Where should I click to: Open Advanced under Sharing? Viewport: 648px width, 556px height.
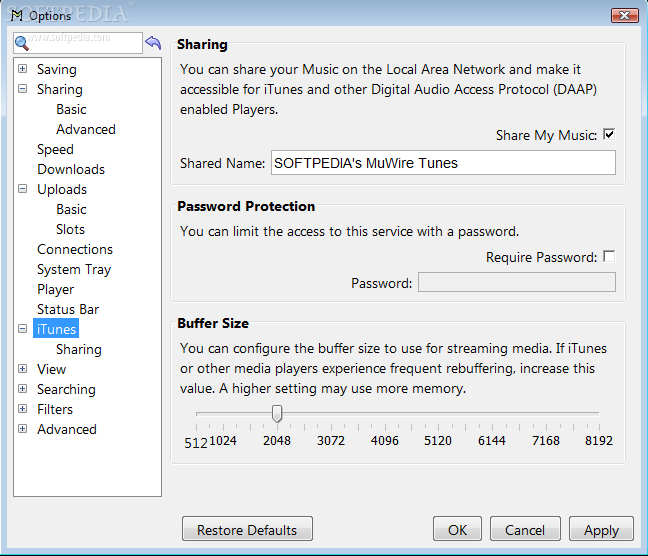pyautogui.click(x=86, y=129)
